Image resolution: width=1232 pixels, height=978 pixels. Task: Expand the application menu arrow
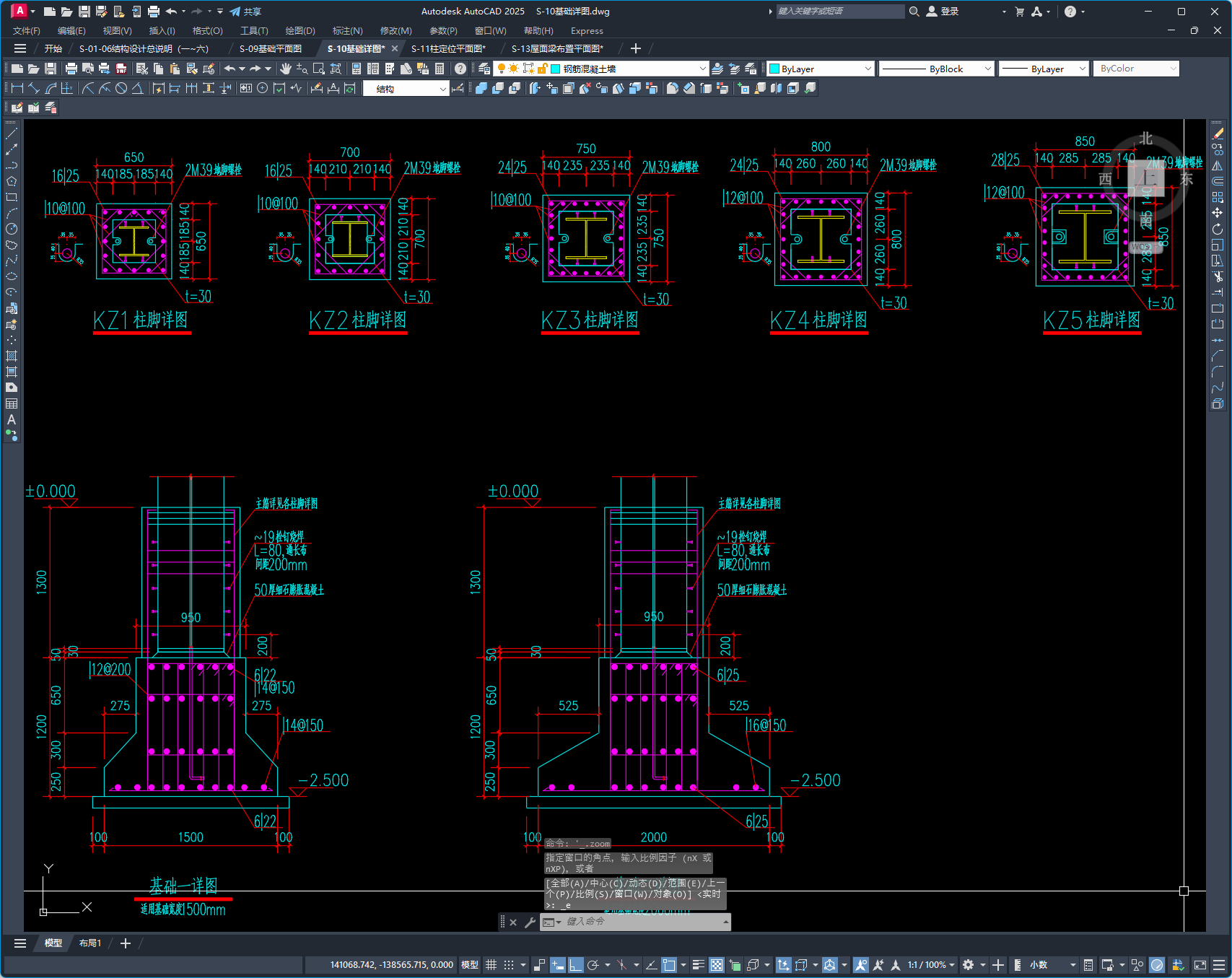[x=33, y=12]
